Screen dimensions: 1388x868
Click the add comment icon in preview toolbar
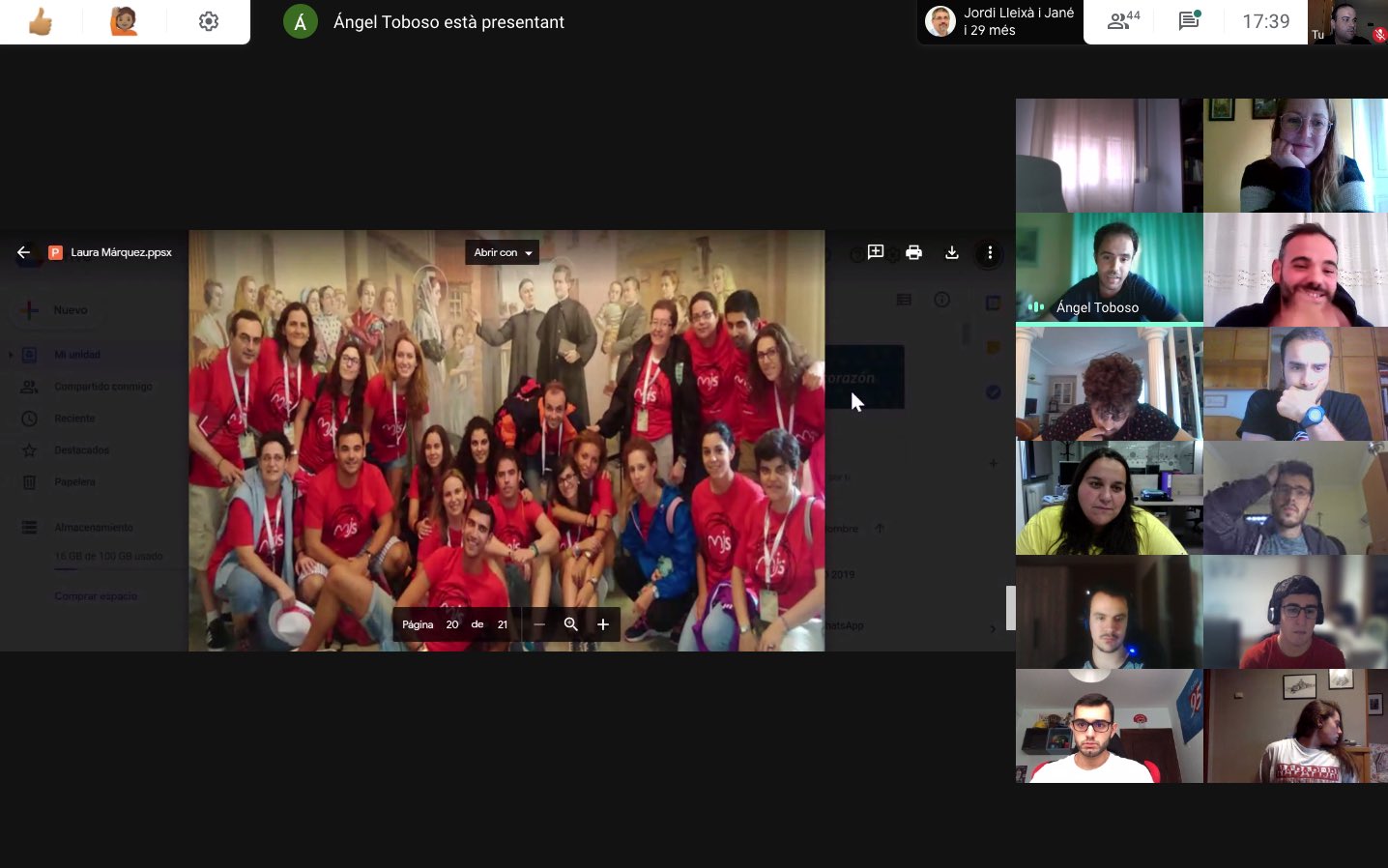pos(876,252)
